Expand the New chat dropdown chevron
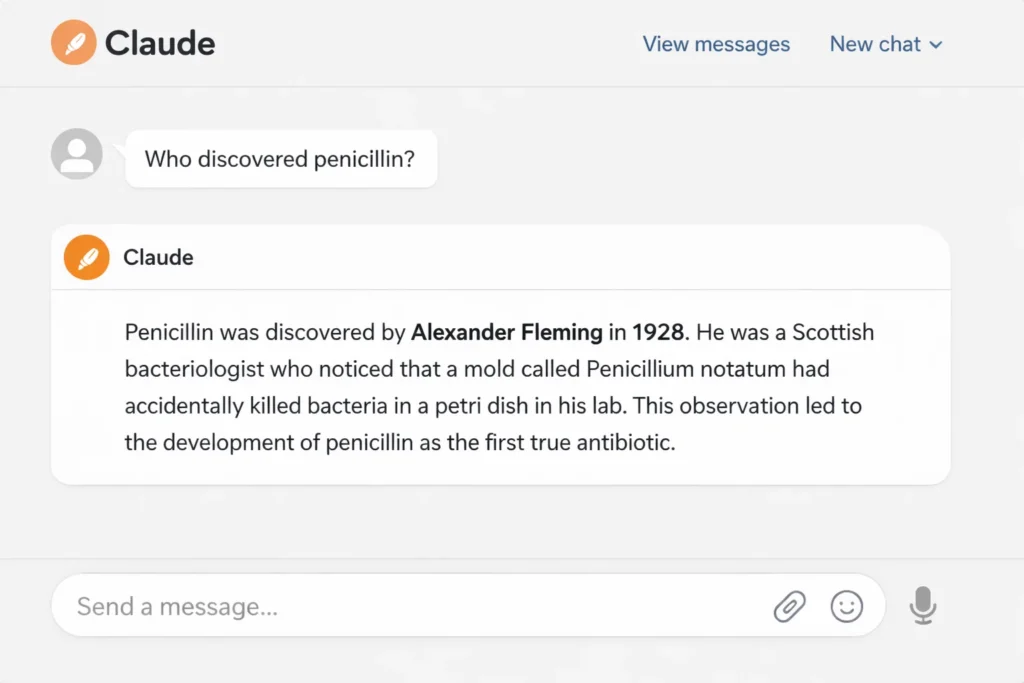This screenshot has height=683, width=1024. click(x=936, y=44)
